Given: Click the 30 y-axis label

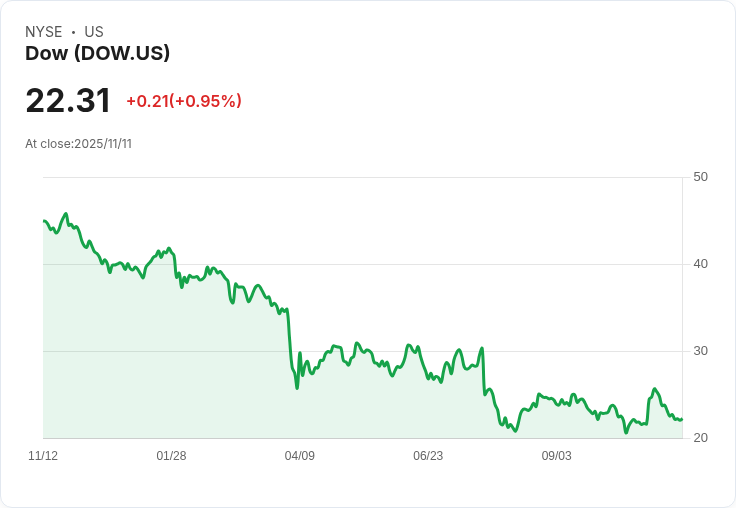Looking at the screenshot, I should point(700,351).
